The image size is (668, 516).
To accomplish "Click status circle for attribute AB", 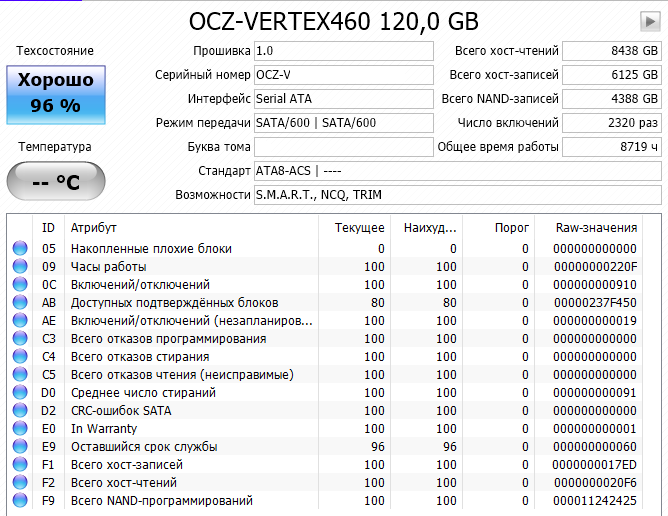I will coord(20,302).
